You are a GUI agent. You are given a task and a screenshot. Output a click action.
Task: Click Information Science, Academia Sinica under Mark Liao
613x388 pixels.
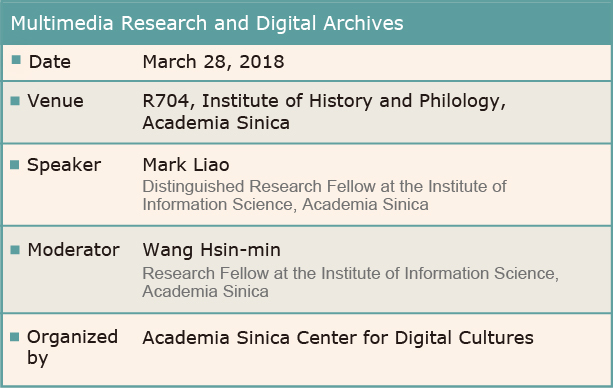click(285, 205)
